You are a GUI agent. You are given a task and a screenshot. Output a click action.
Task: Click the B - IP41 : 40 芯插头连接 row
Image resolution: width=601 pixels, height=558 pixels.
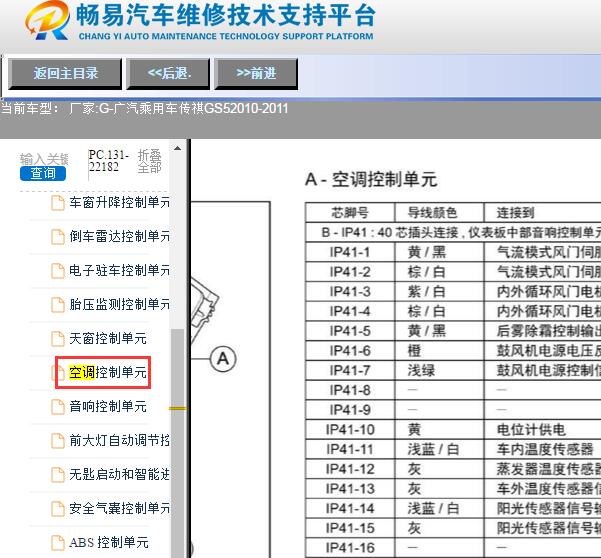click(453, 232)
